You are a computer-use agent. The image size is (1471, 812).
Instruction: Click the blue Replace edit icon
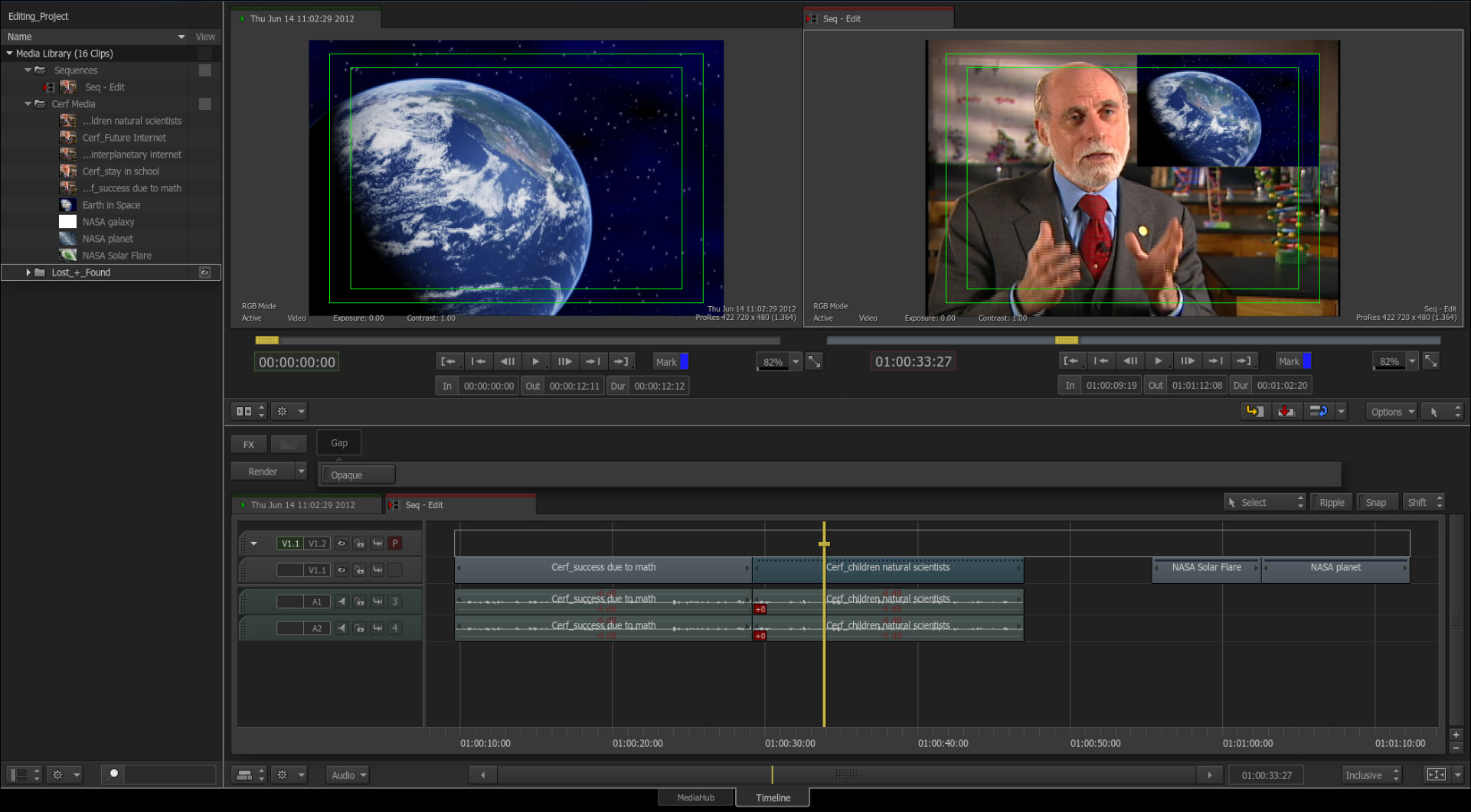(x=1318, y=411)
